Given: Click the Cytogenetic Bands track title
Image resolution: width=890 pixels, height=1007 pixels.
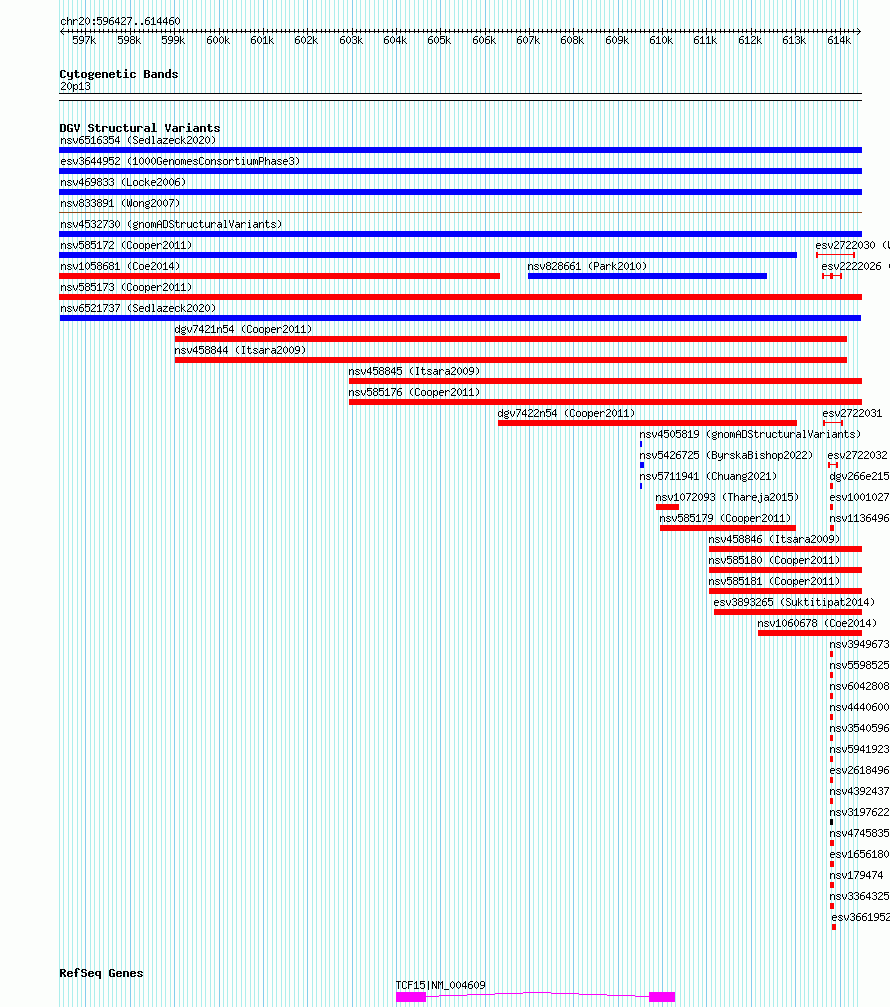Looking at the screenshot, I should pyautogui.click(x=119, y=74).
